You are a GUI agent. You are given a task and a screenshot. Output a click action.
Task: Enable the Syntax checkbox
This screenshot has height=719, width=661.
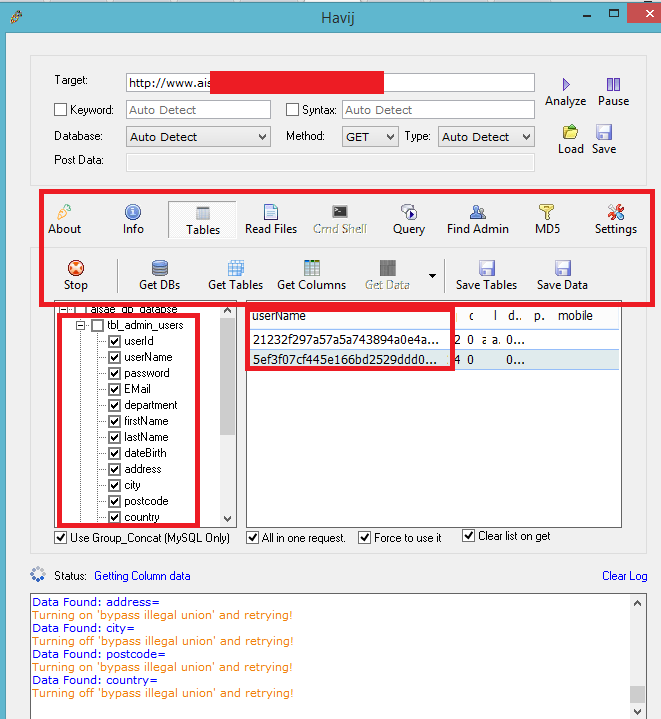(x=292, y=110)
